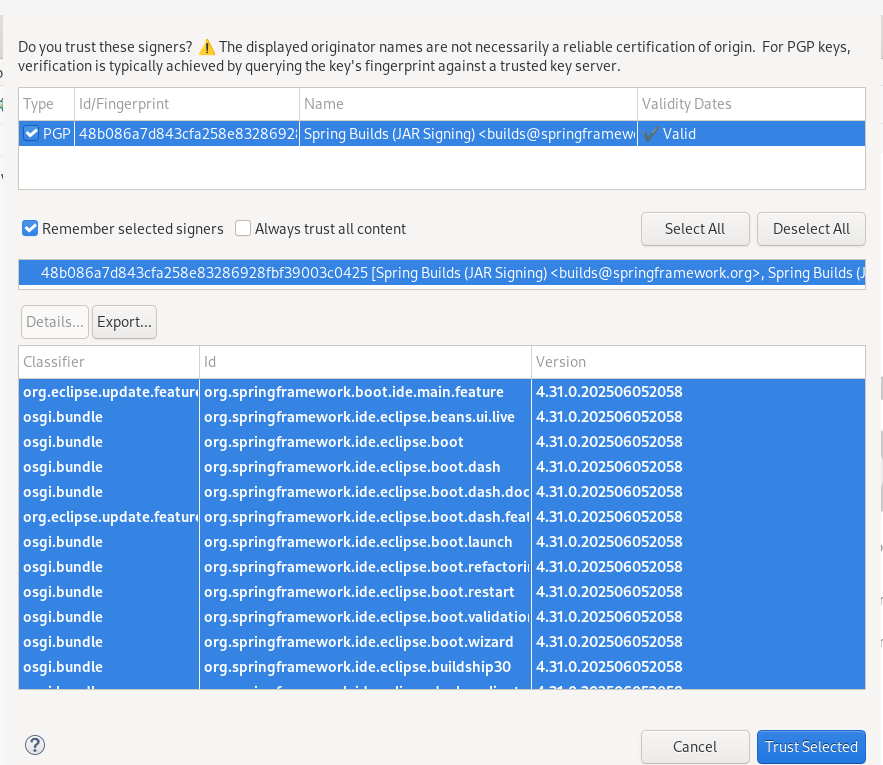
Task: Select org.springframework.ide.eclipse.boot.launch row
Action: tap(442, 542)
